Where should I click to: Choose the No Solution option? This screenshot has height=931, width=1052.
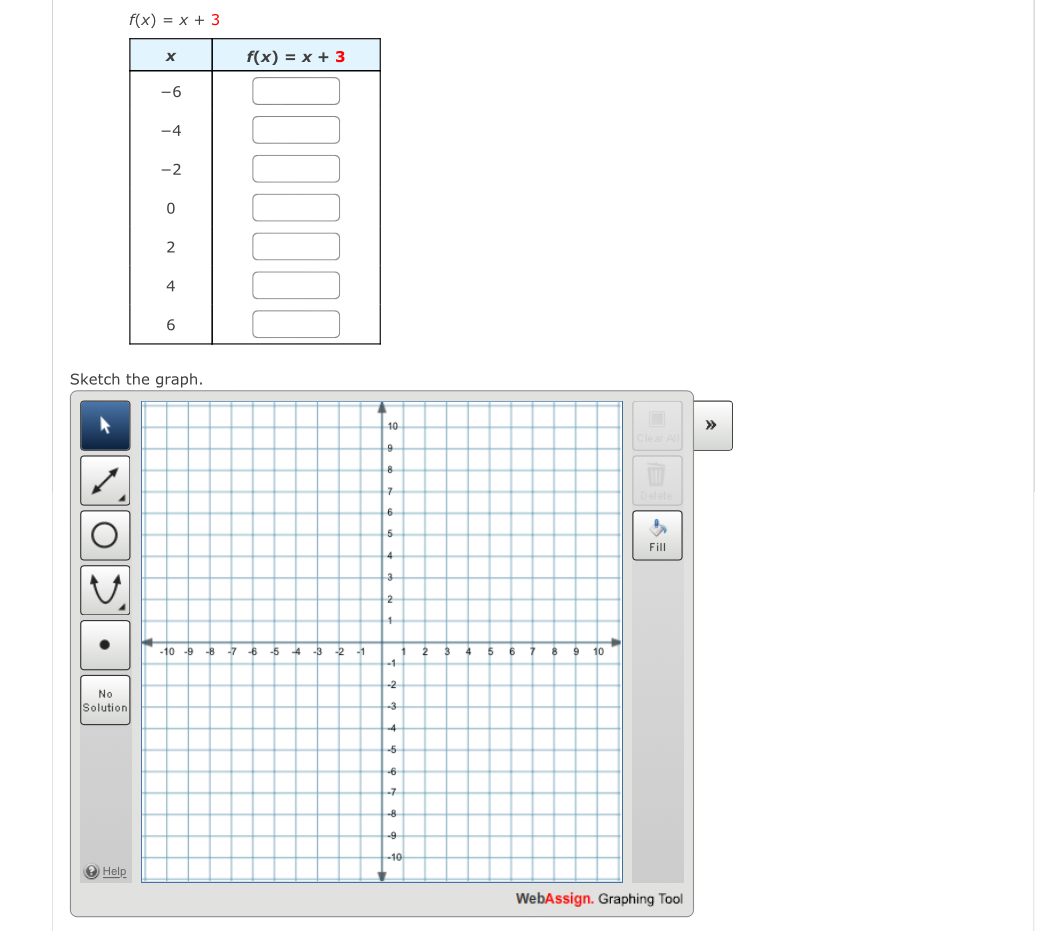point(104,700)
